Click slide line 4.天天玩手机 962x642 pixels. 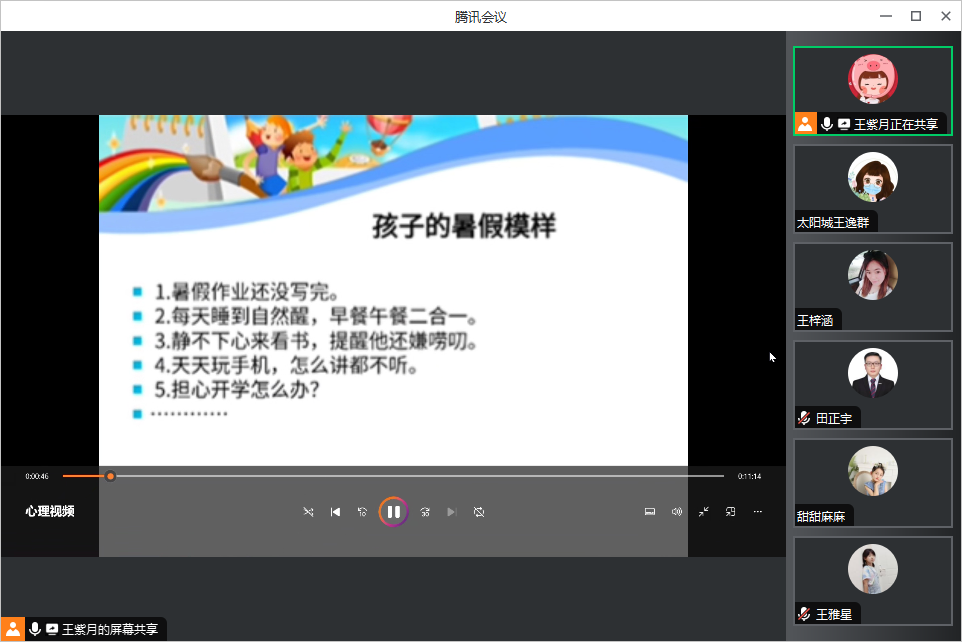286,365
